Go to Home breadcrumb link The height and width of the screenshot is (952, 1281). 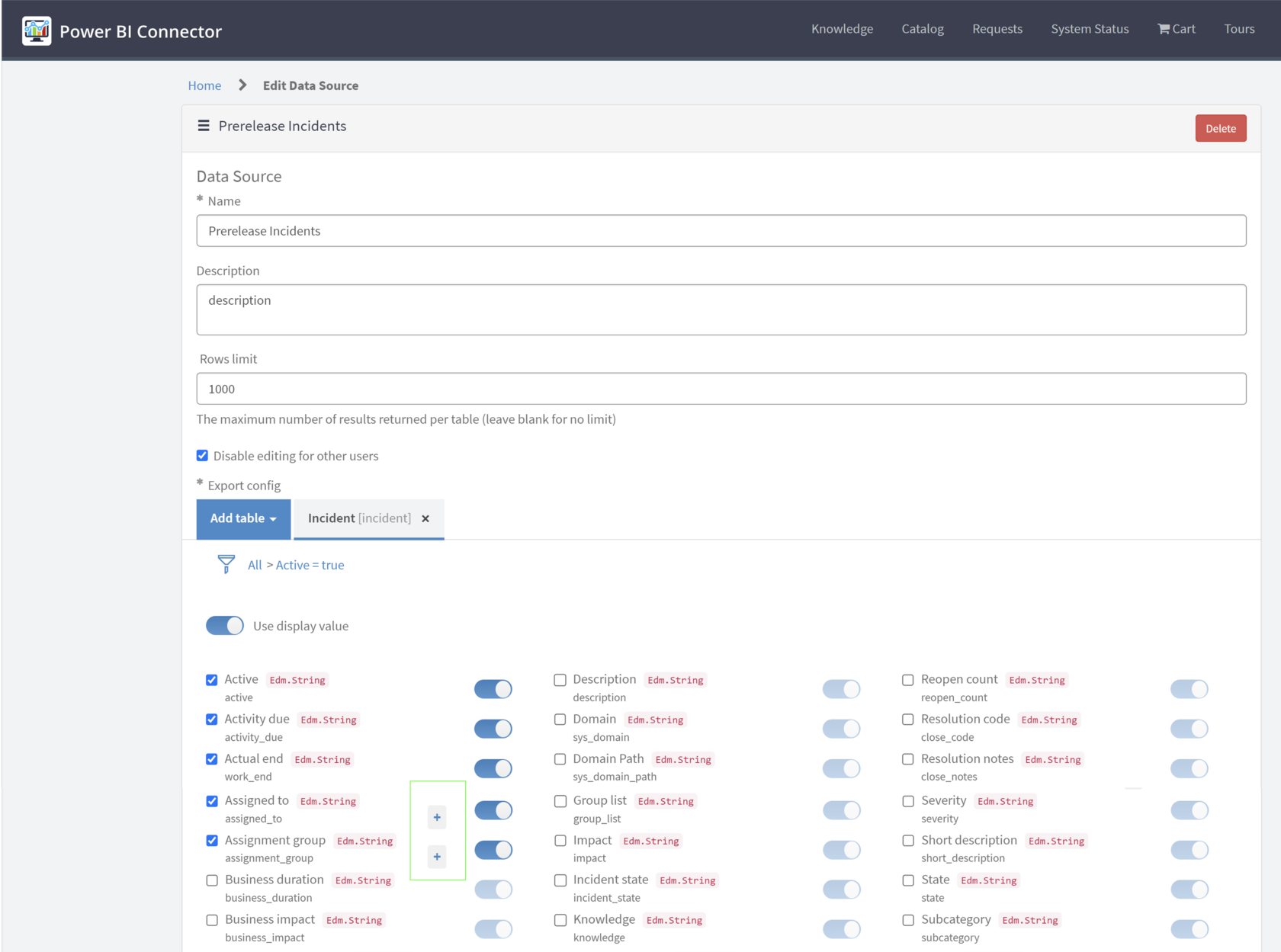point(204,85)
